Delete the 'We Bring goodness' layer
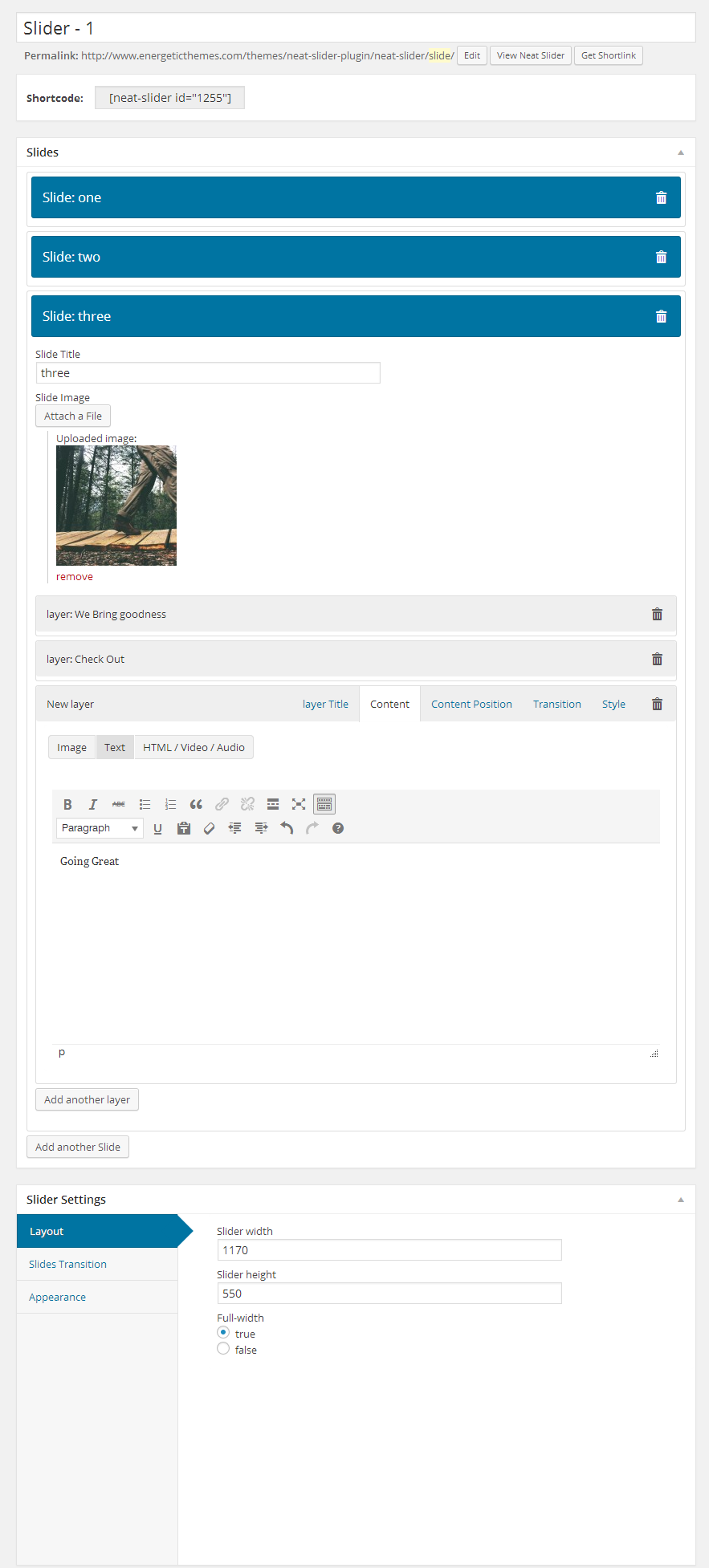This screenshot has height=1568, width=709. click(x=657, y=614)
